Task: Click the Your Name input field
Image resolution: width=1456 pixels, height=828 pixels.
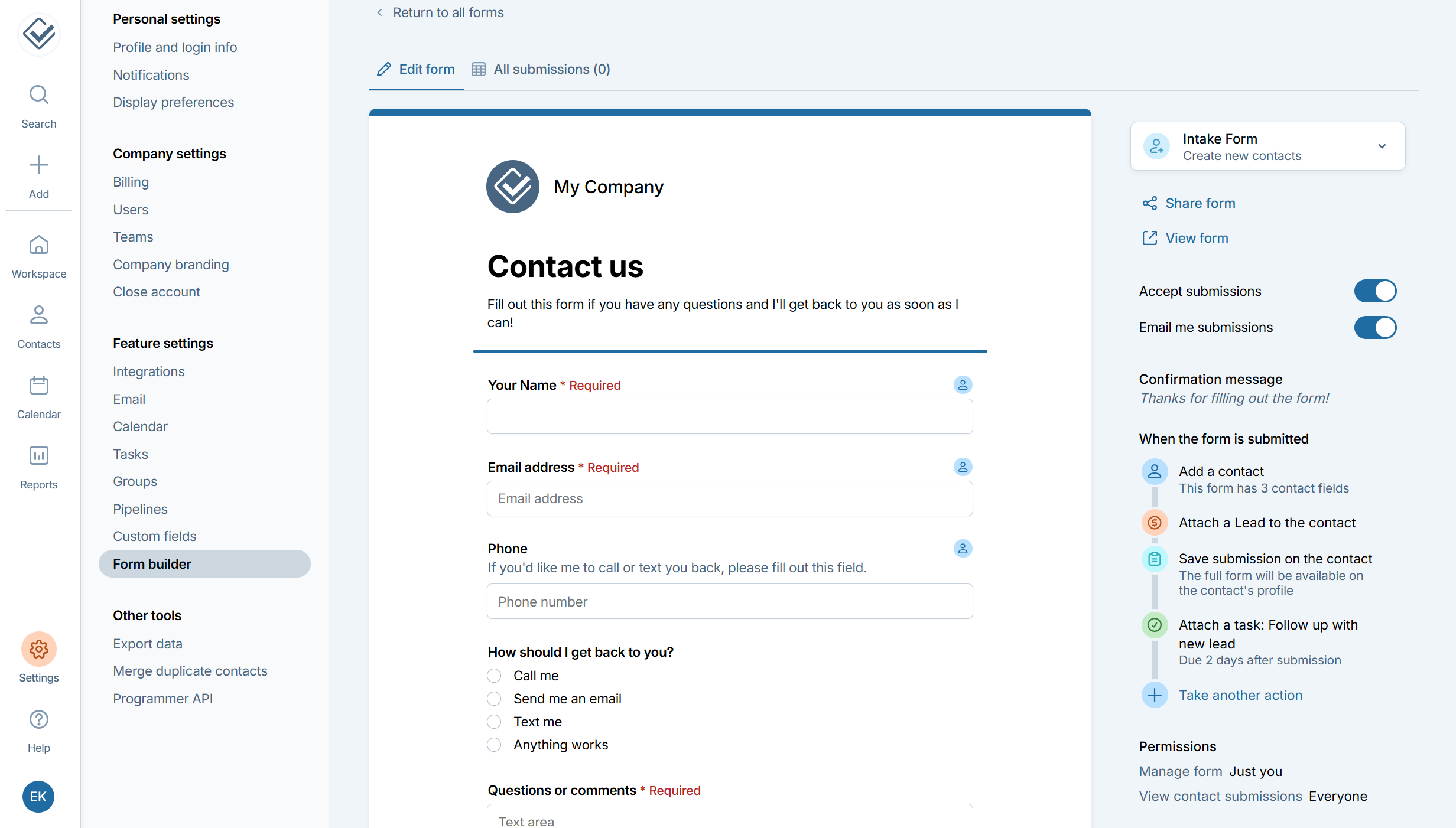Action: [x=730, y=416]
